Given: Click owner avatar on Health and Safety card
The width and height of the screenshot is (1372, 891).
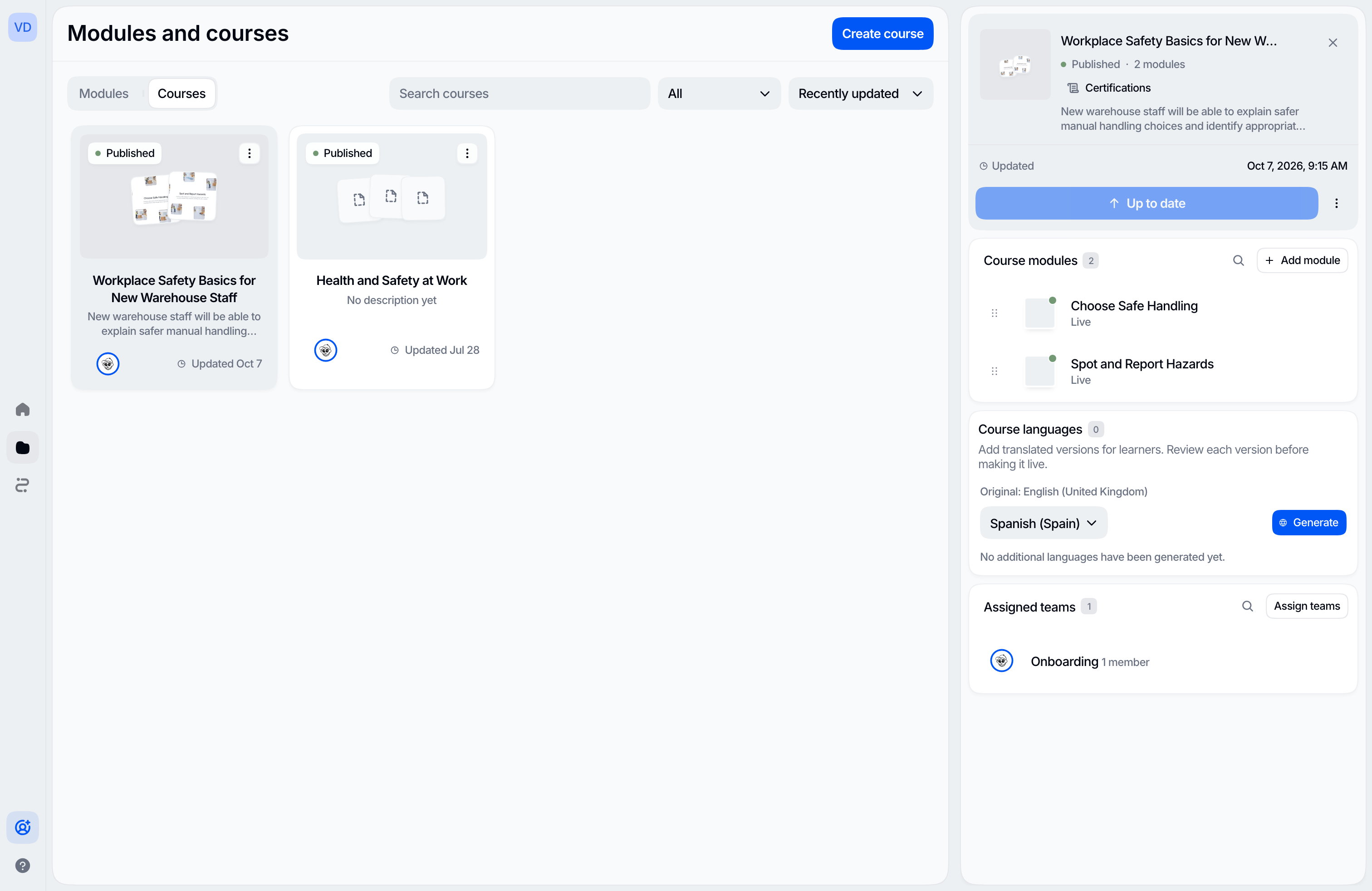Looking at the screenshot, I should [326, 350].
